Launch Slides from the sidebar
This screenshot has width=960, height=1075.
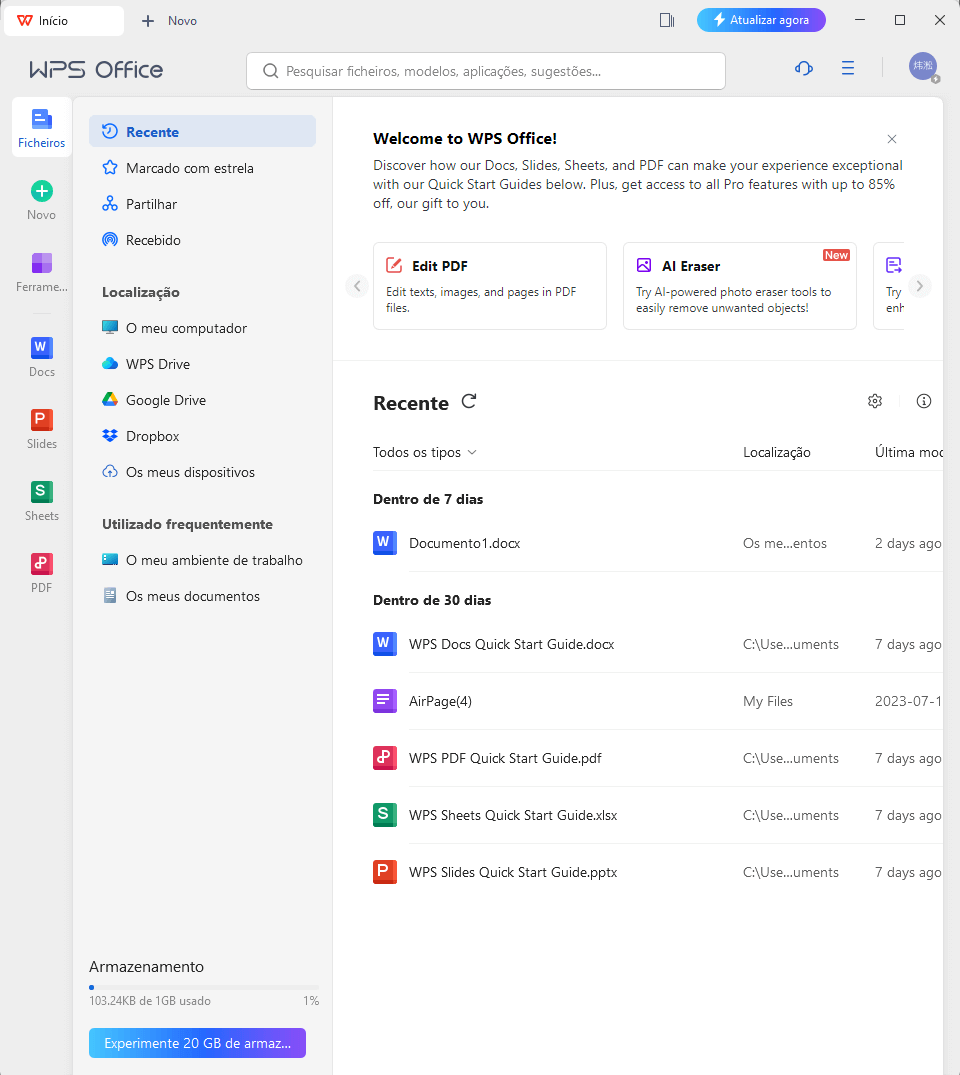(x=42, y=429)
